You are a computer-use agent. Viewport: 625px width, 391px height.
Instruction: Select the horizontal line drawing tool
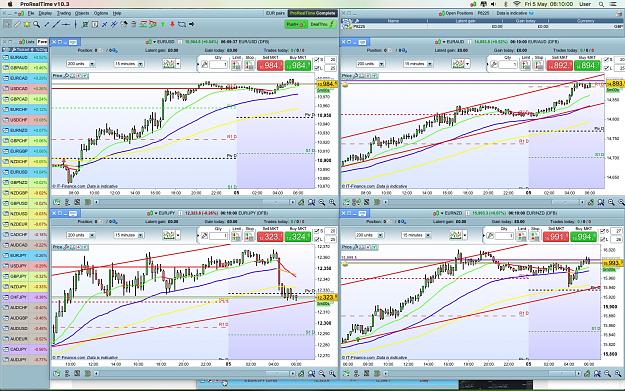click(66, 24)
